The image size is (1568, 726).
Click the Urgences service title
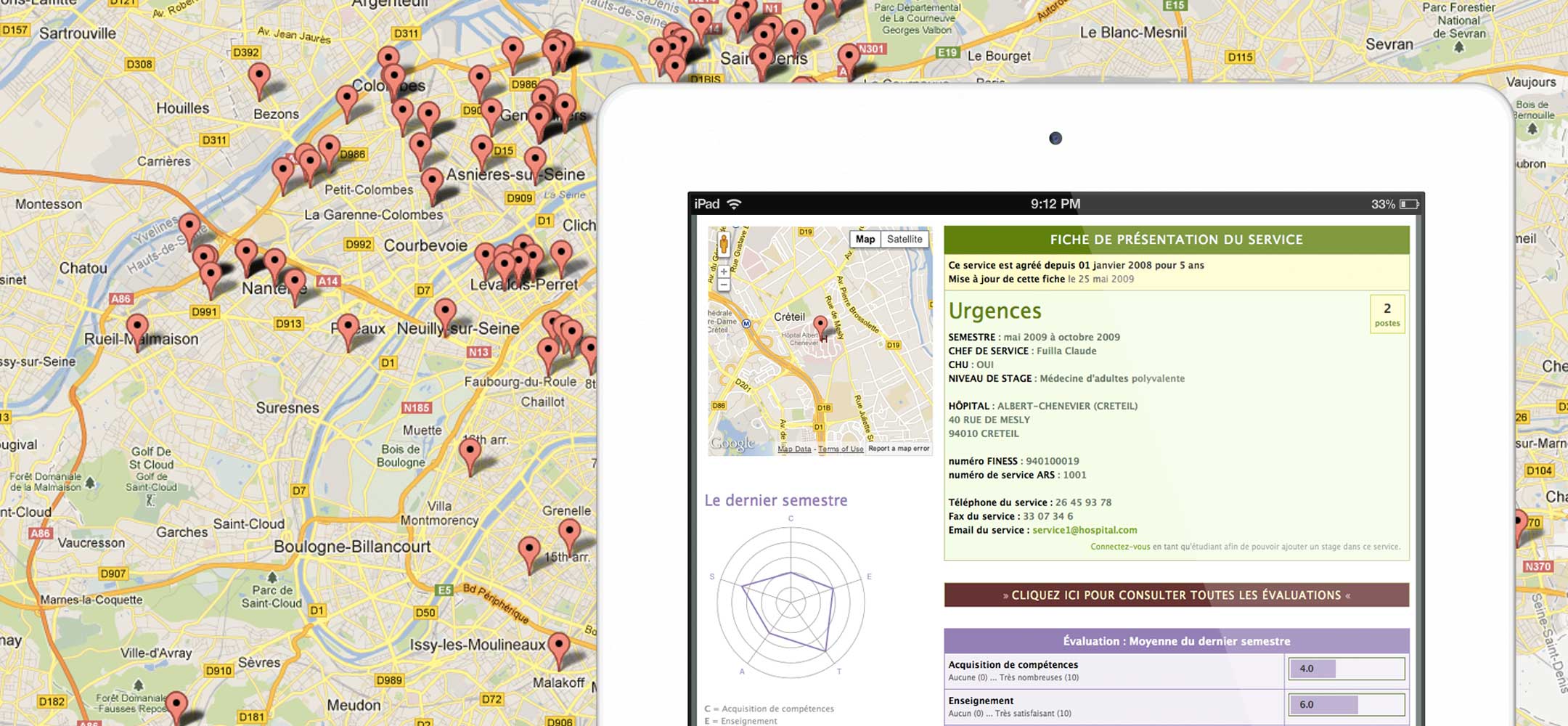995,311
